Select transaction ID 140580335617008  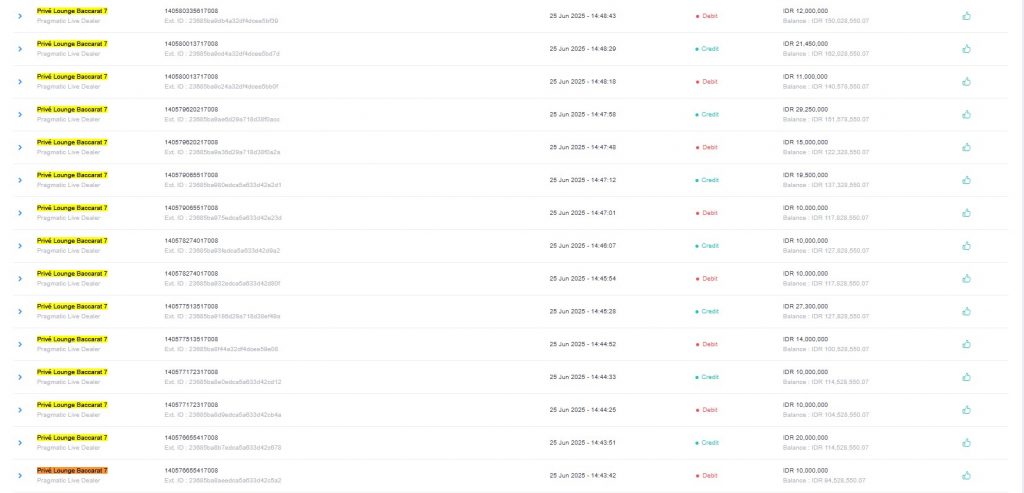point(191,11)
